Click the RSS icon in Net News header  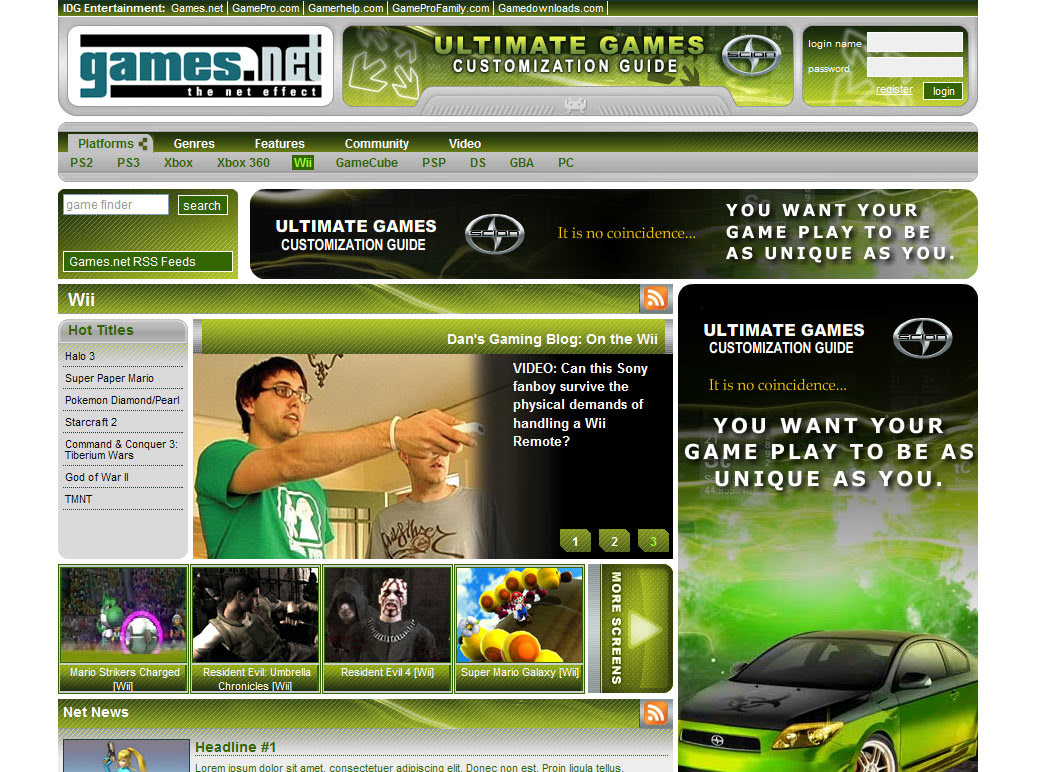(x=655, y=713)
